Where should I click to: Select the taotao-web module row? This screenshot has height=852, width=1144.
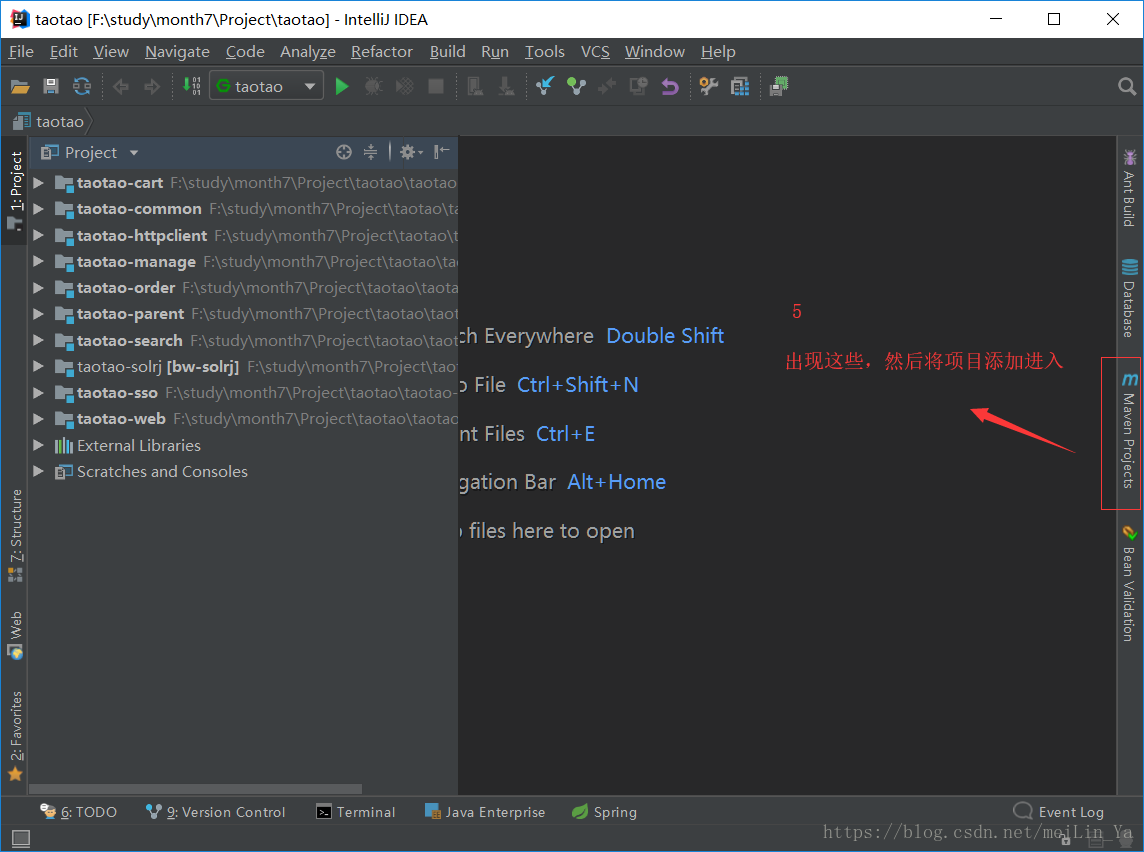click(244, 419)
